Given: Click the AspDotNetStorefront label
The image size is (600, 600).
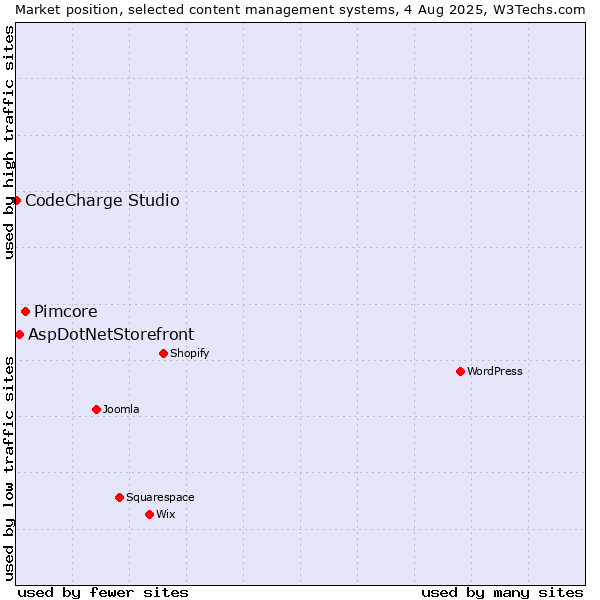Looking at the screenshot, I should coord(111,335).
